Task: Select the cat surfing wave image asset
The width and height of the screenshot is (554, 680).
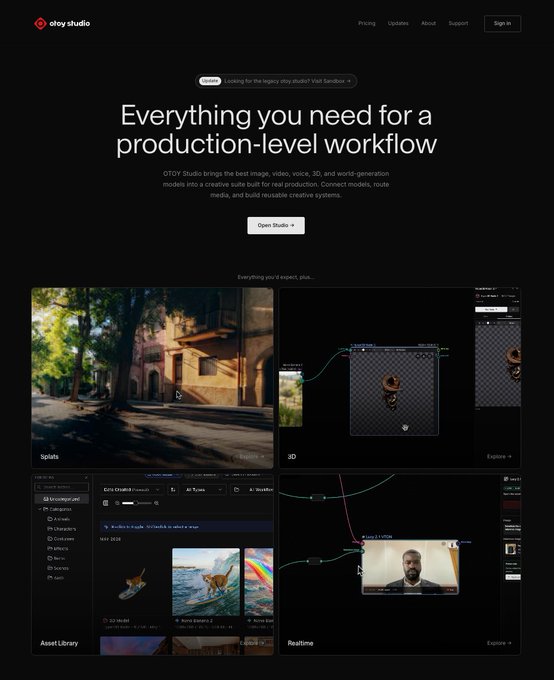Action: tap(206, 582)
